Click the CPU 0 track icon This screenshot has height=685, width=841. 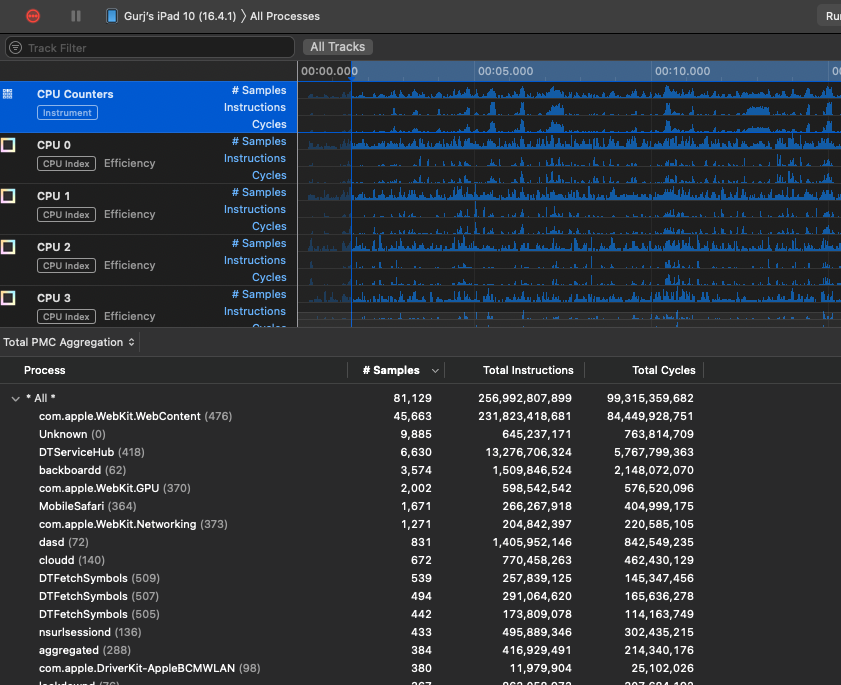pos(8,145)
